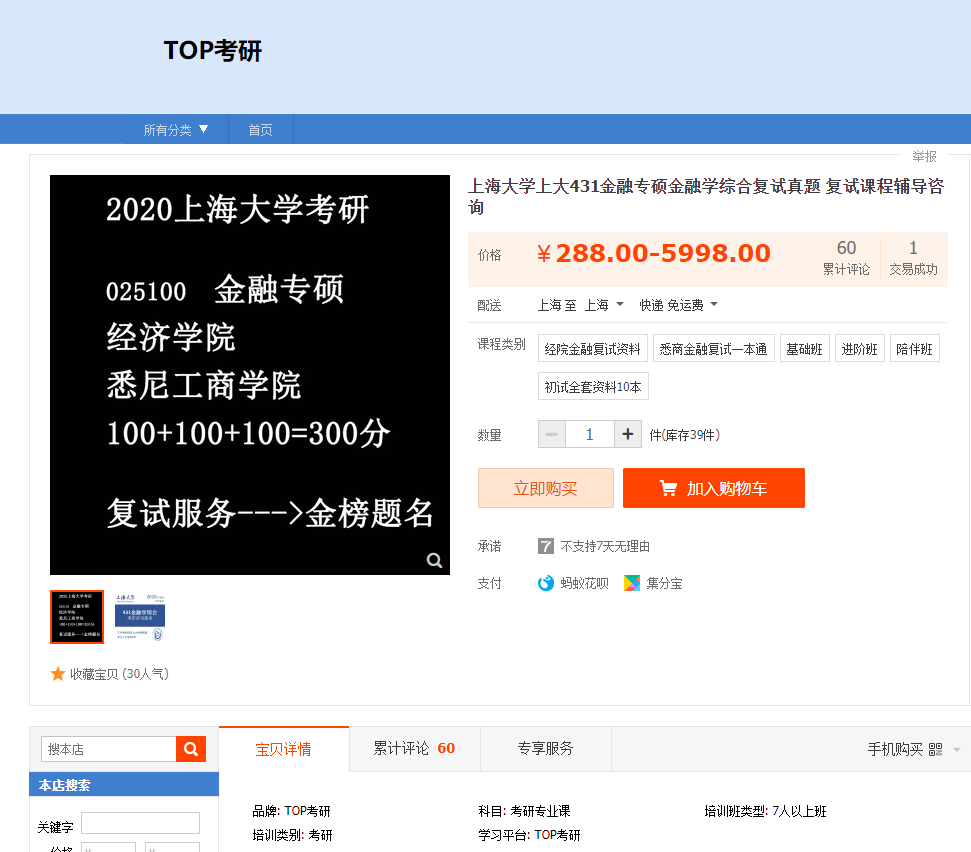
Task: Click the 搜本店 search input field
Action: 109,749
